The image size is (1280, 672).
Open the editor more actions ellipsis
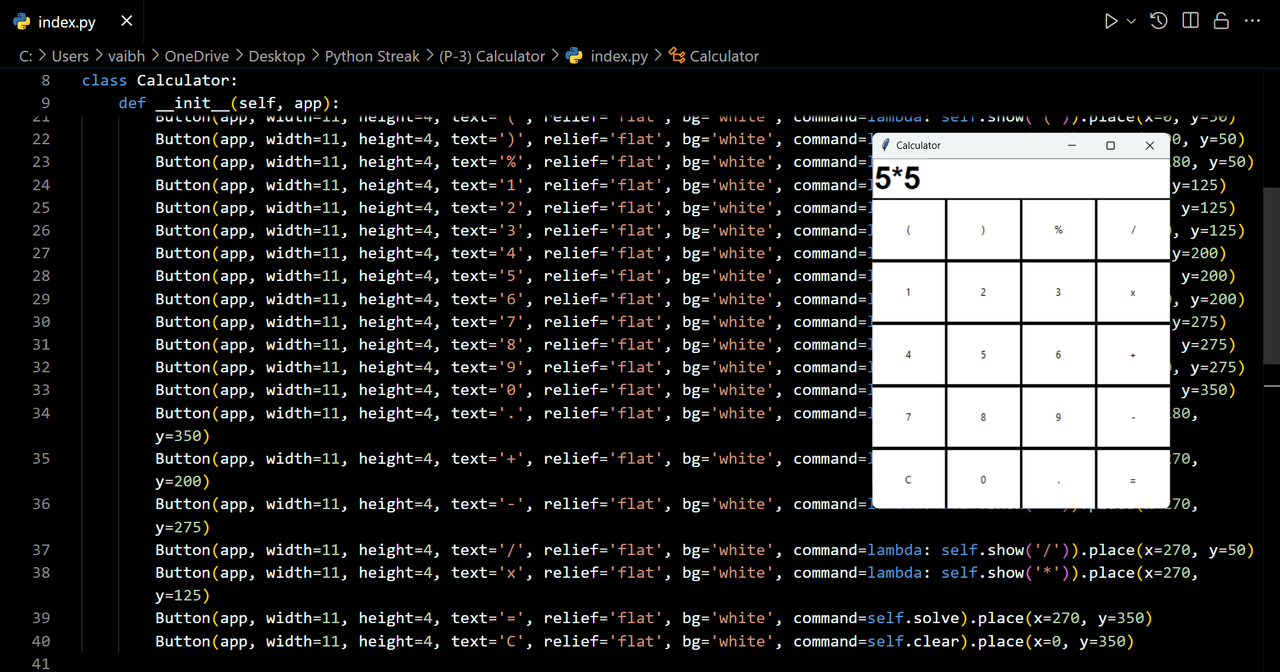pos(1252,21)
